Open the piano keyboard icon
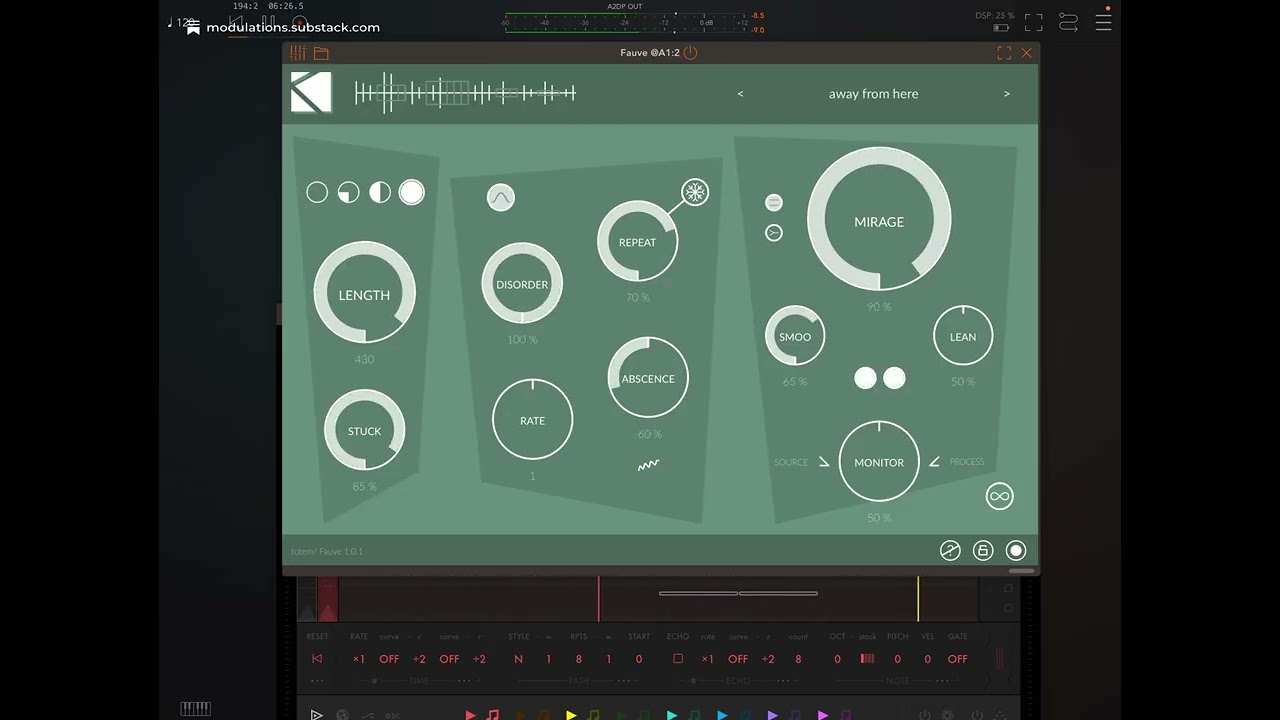Image resolution: width=1280 pixels, height=720 pixels. (195, 709)
